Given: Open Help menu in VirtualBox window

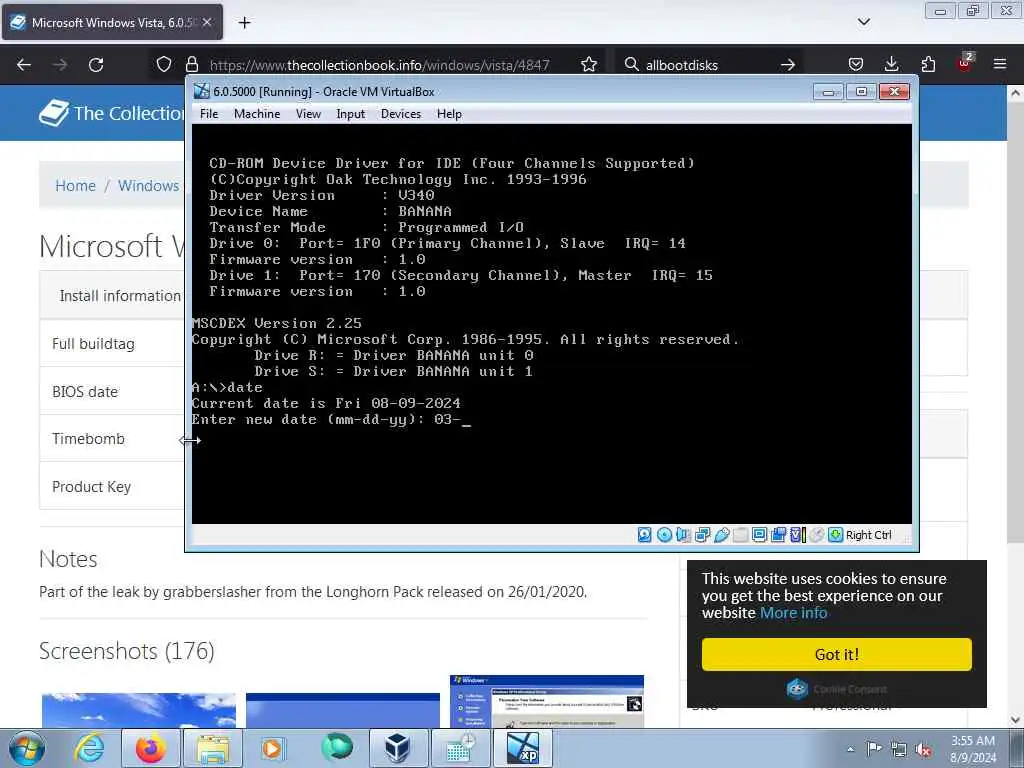Looking at the screenshot, I should [449, 114].
